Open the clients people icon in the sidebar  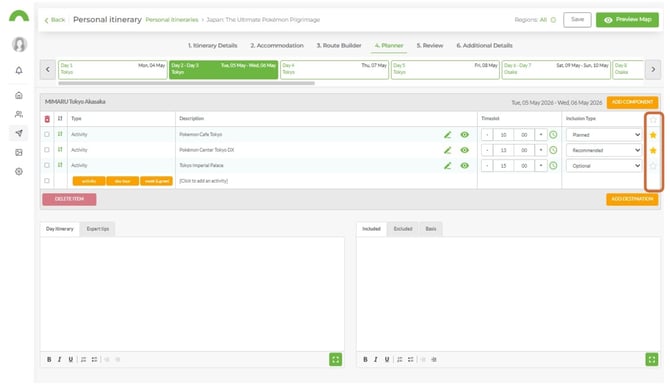pyautogui.click(x=19, y=114)
